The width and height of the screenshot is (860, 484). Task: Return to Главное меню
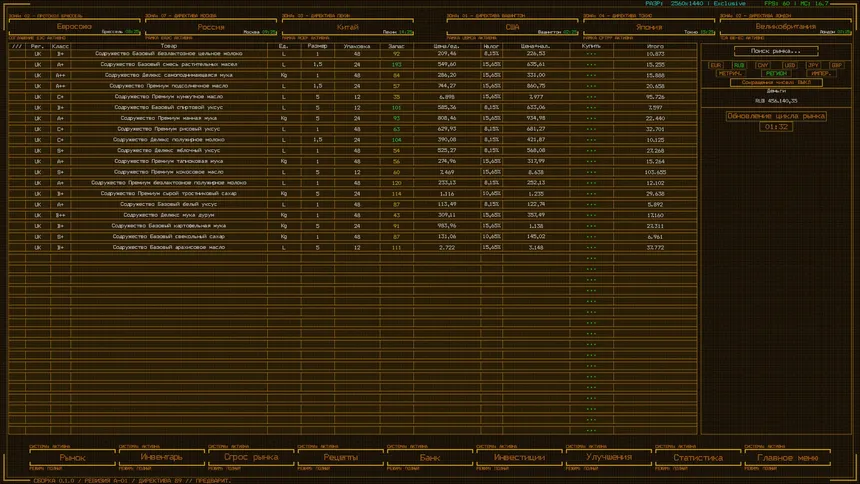(x=788, y=457)
